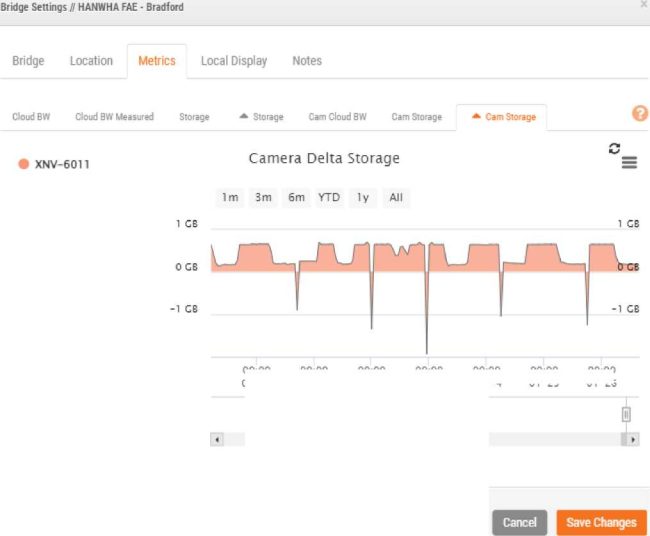Select YTD range on chart
650x536 pixels.
tap(329, 197)
